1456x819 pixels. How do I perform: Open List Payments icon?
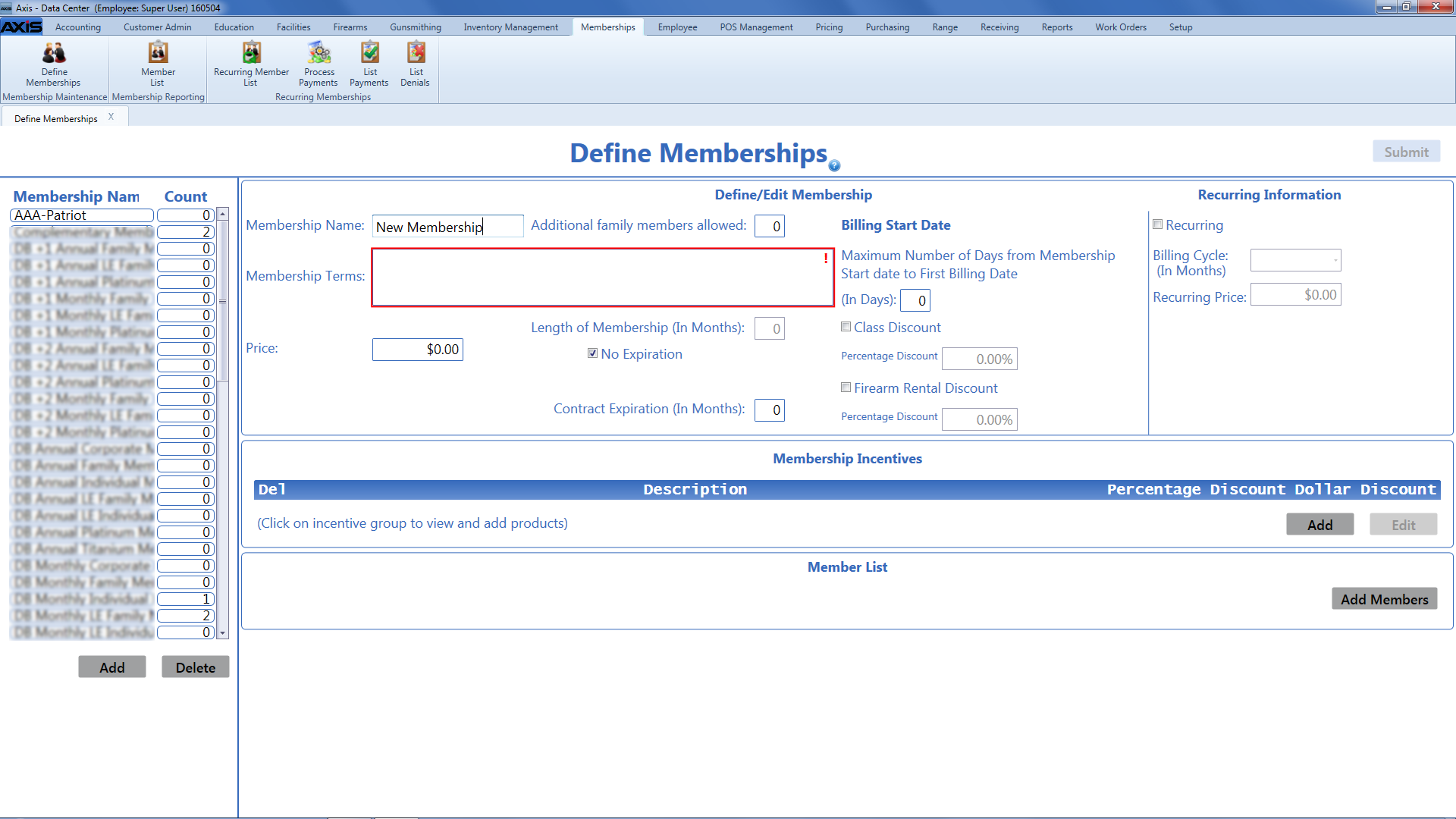tap(369, 64)
